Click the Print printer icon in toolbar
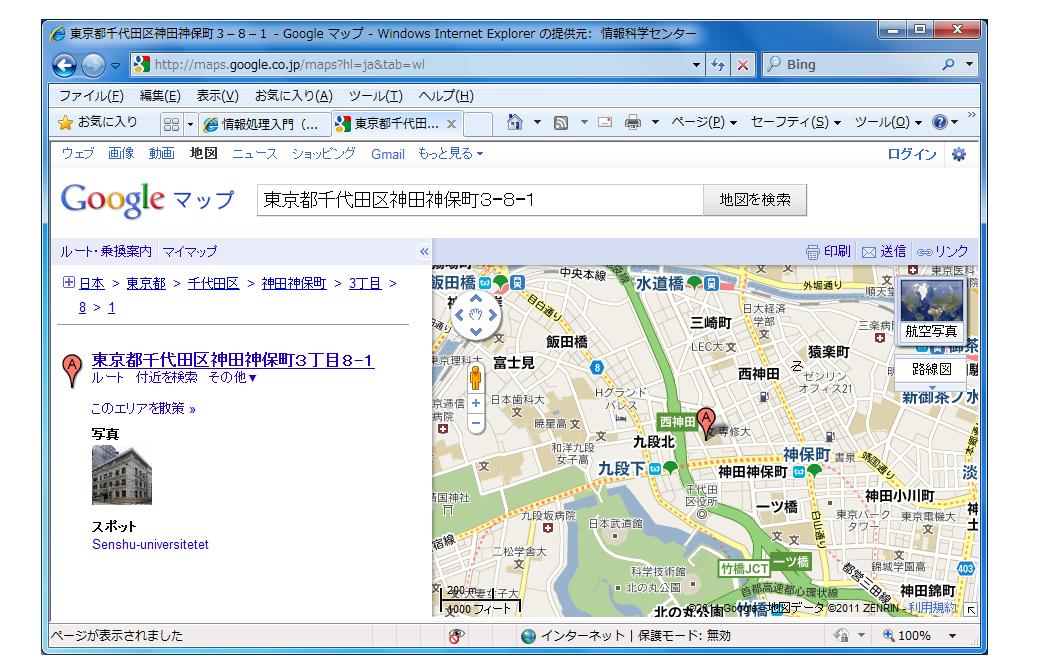Viewport: 1037px width, 669px height. point(633,122)
